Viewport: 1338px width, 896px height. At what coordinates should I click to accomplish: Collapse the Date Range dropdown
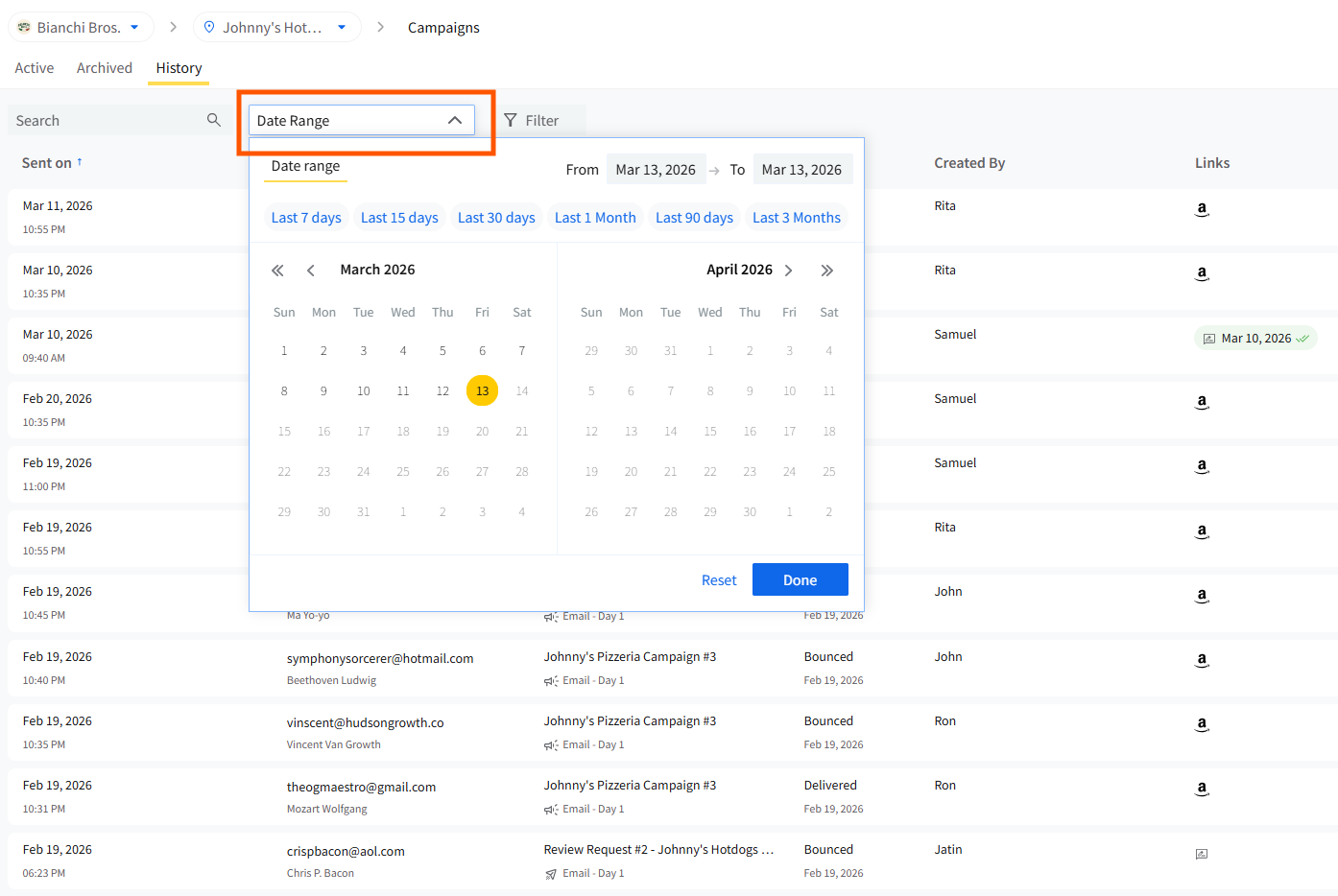(x=455, y=120)
